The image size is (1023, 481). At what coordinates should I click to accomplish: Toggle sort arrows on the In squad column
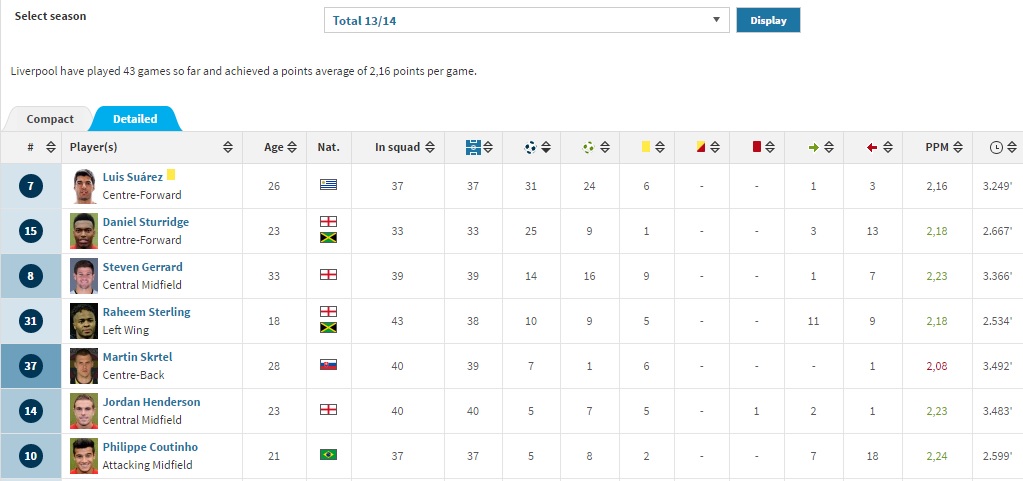tap(430, 147)
